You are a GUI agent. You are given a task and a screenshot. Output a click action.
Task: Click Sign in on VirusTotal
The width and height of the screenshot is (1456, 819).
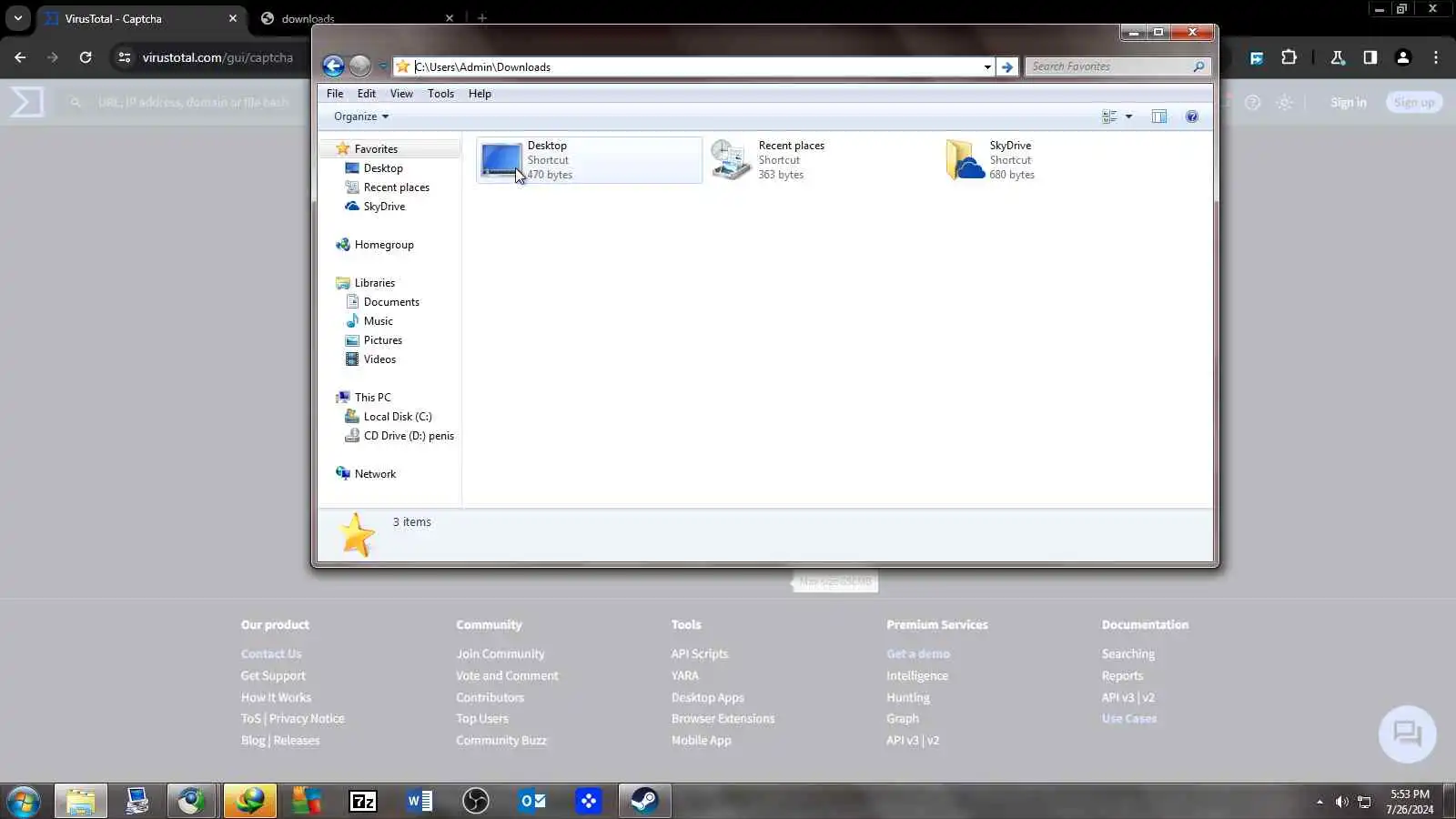[x=1349, y=103]
